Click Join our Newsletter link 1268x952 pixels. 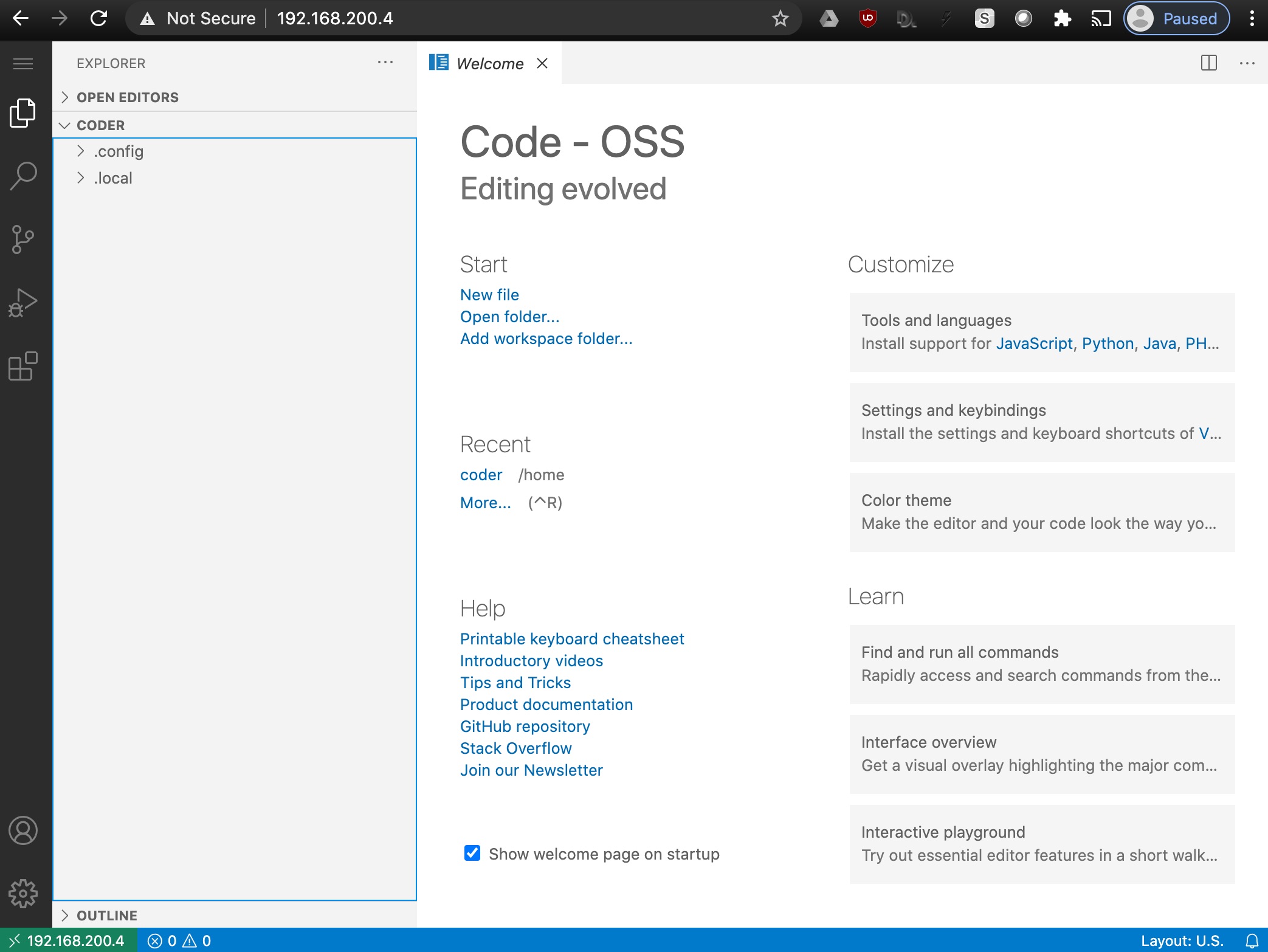[x=531, y=770]
